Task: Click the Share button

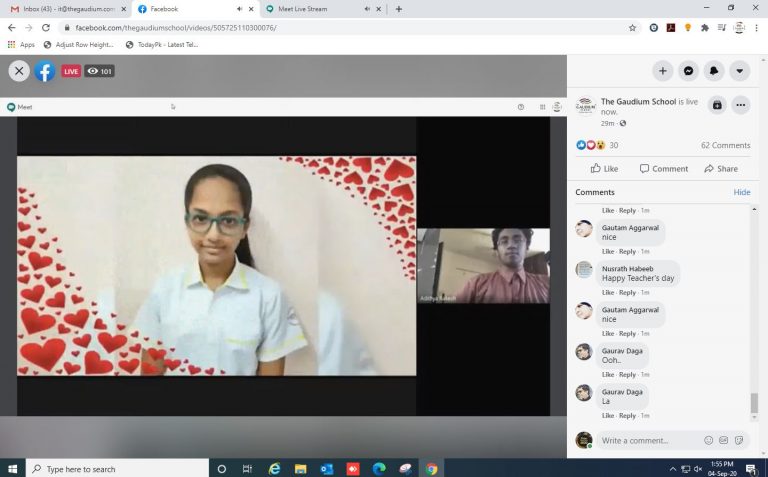Action: pos(720,169)
